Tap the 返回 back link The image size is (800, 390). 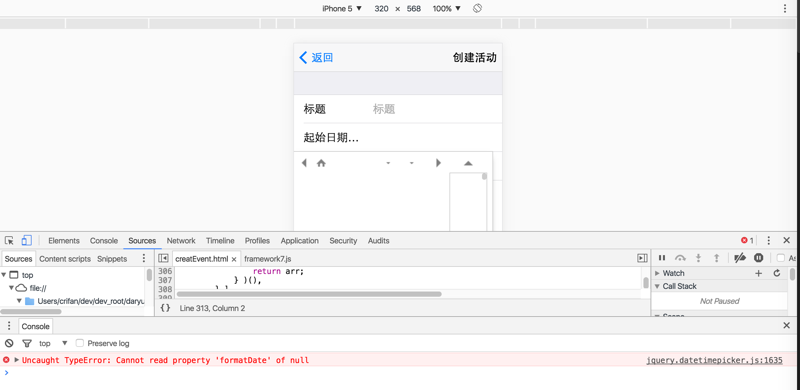[x=316, y=57]
